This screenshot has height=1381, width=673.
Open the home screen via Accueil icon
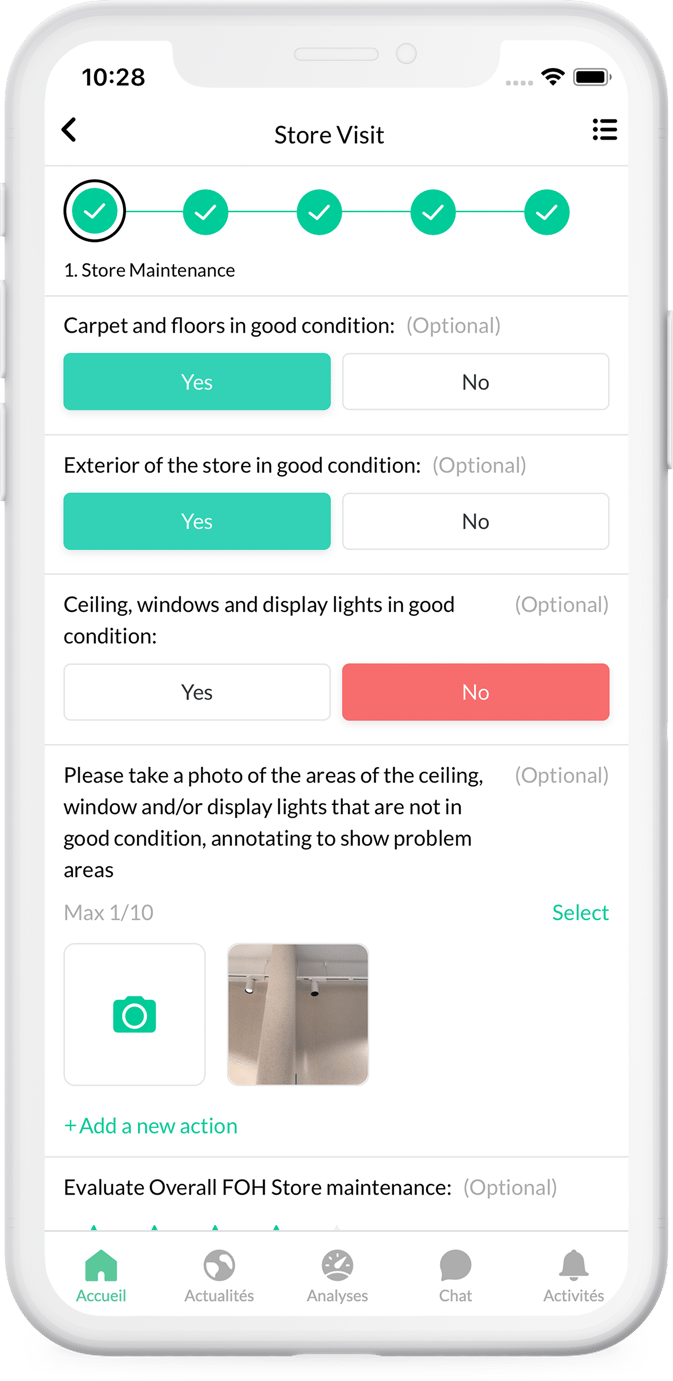(x=100, y=1275)
